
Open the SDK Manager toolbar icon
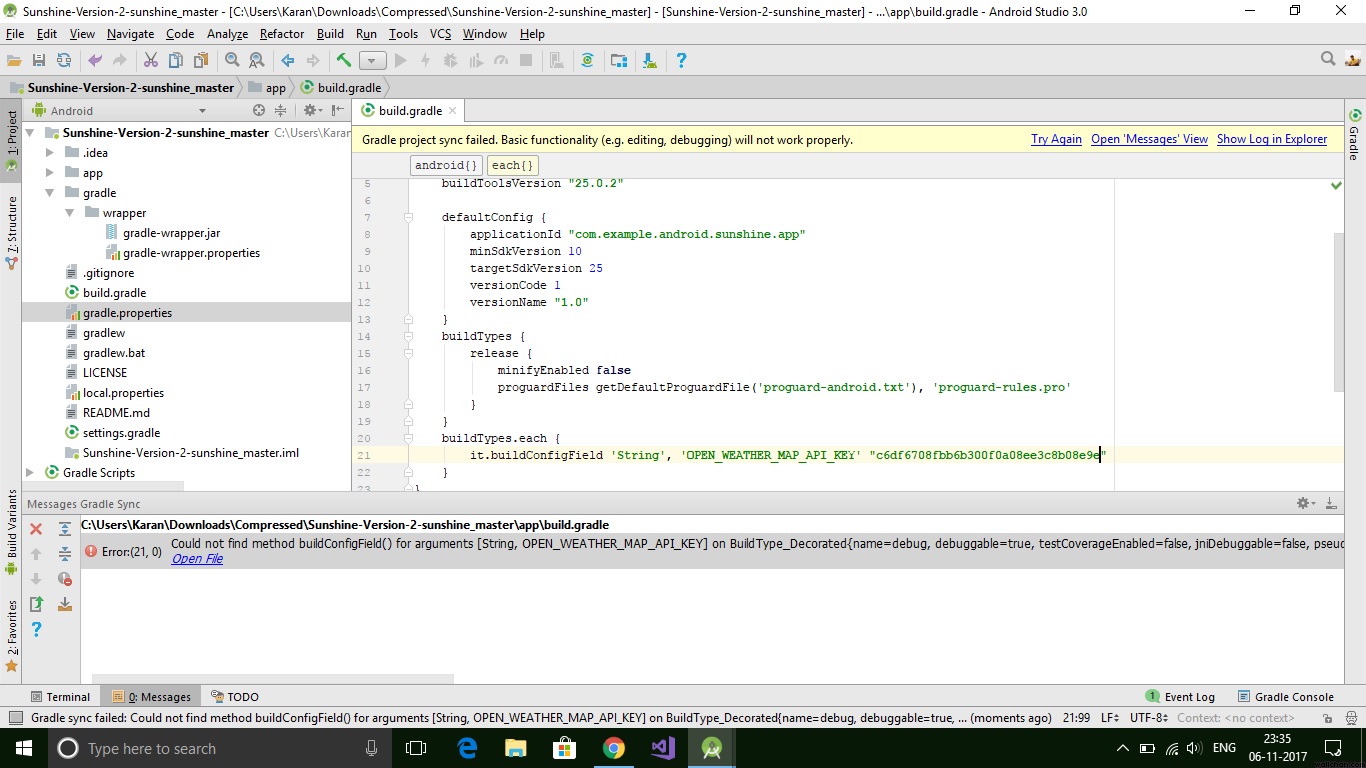tap(650, 61)
